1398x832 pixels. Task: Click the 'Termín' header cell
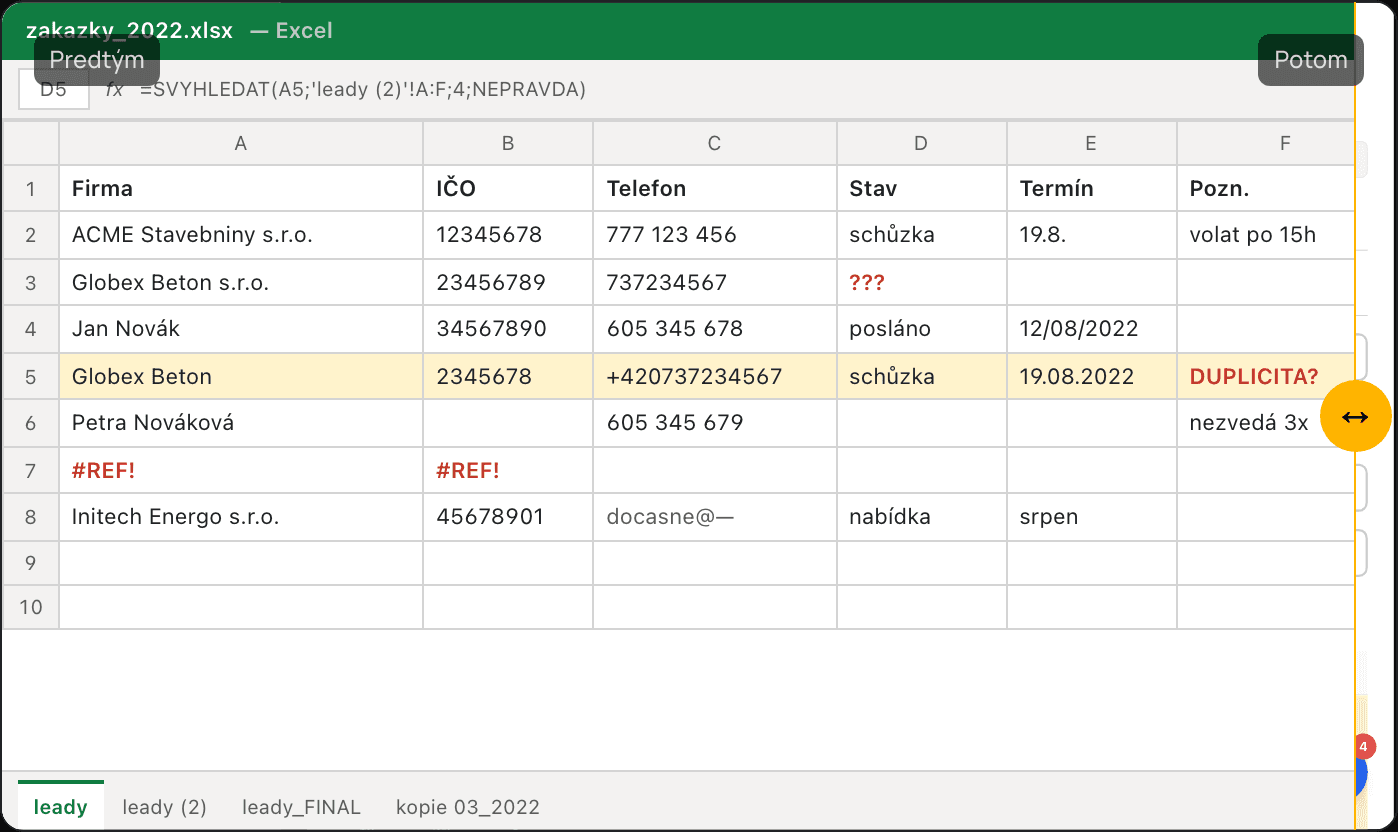click(1092, 188)
